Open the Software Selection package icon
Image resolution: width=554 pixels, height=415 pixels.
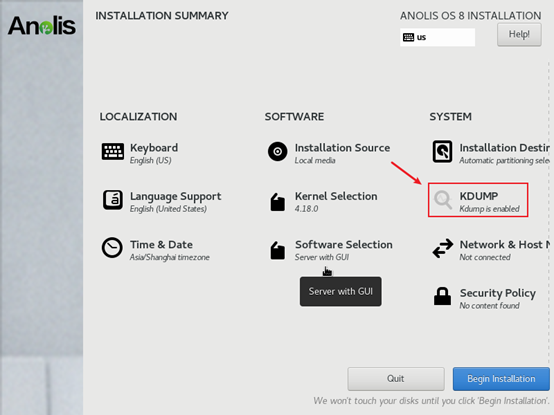click(278, 250)
